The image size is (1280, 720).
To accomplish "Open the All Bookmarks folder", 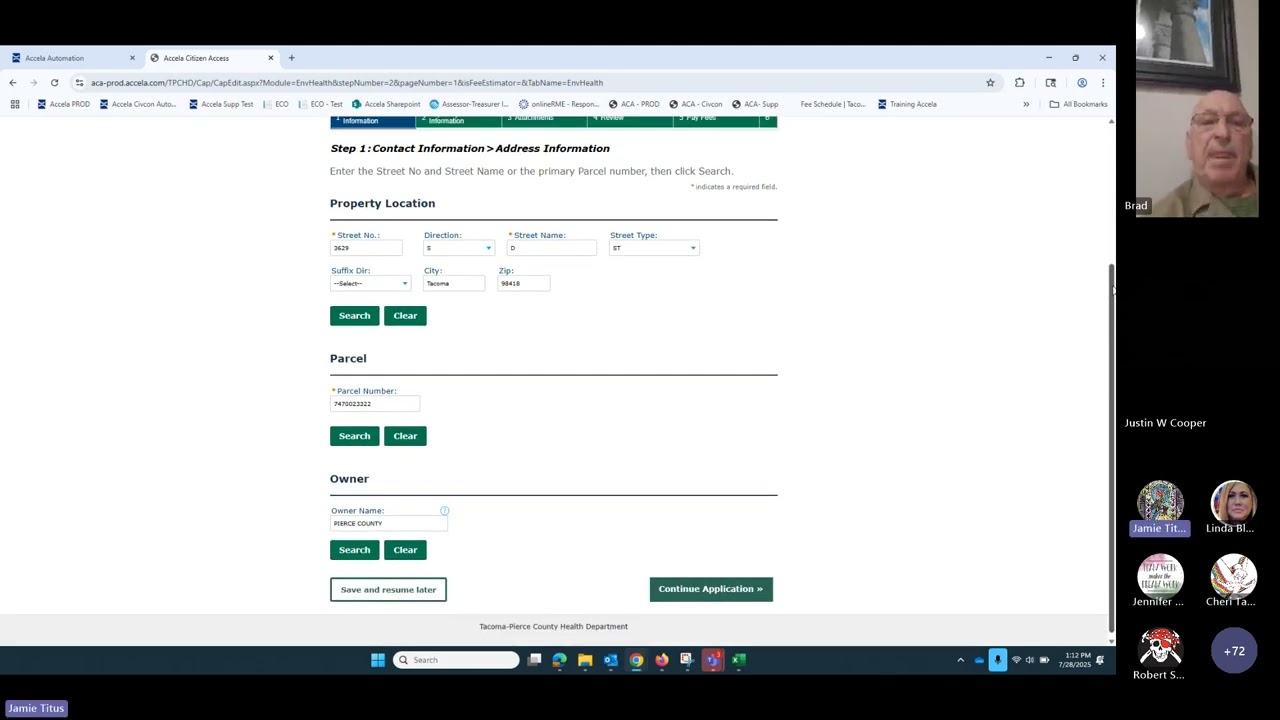I will pyautogui.click(x=1078, y=104).
